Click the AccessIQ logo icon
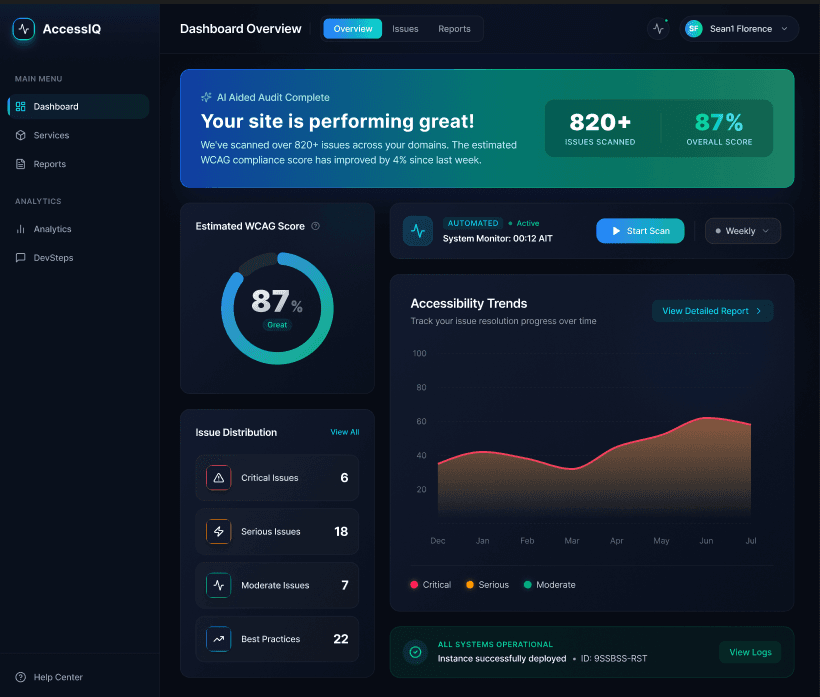 click(23, 29)
